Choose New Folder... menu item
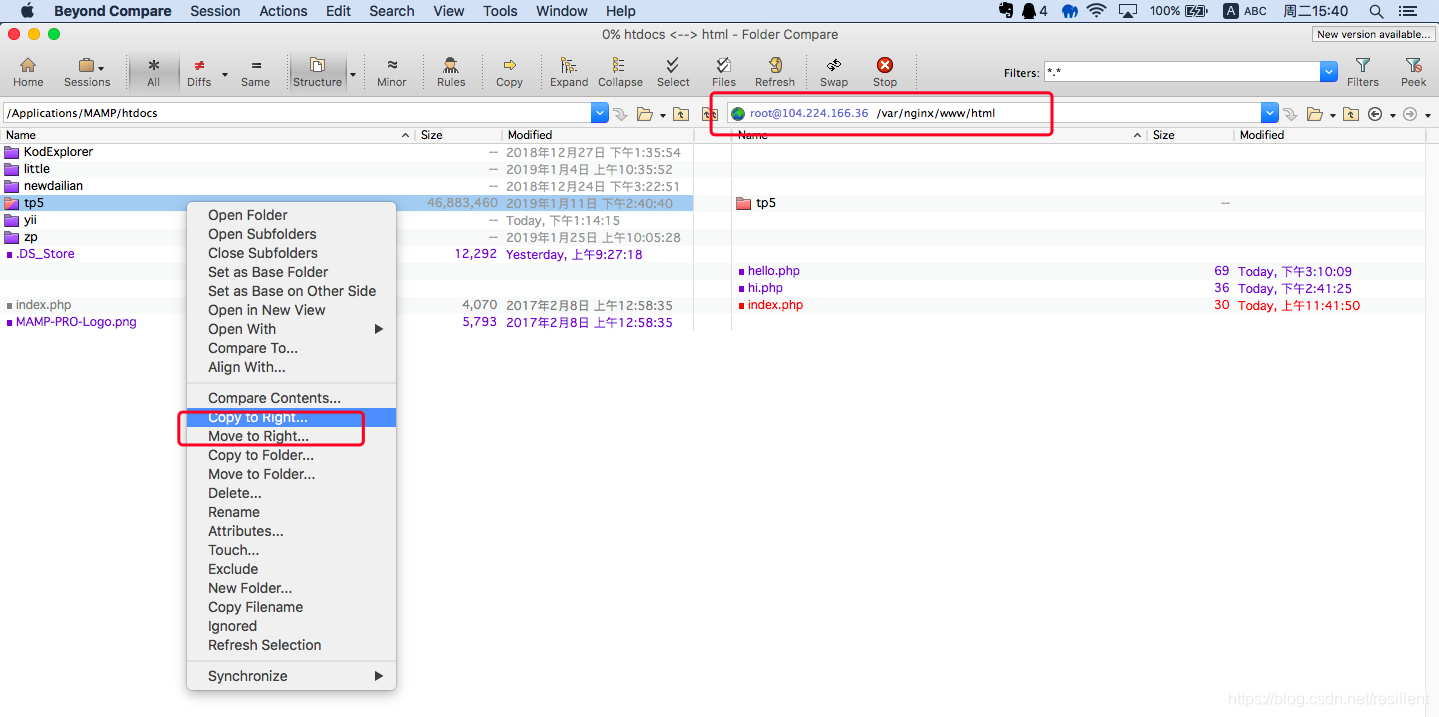Screen dimensions: 1439x717 pos(291,588)
